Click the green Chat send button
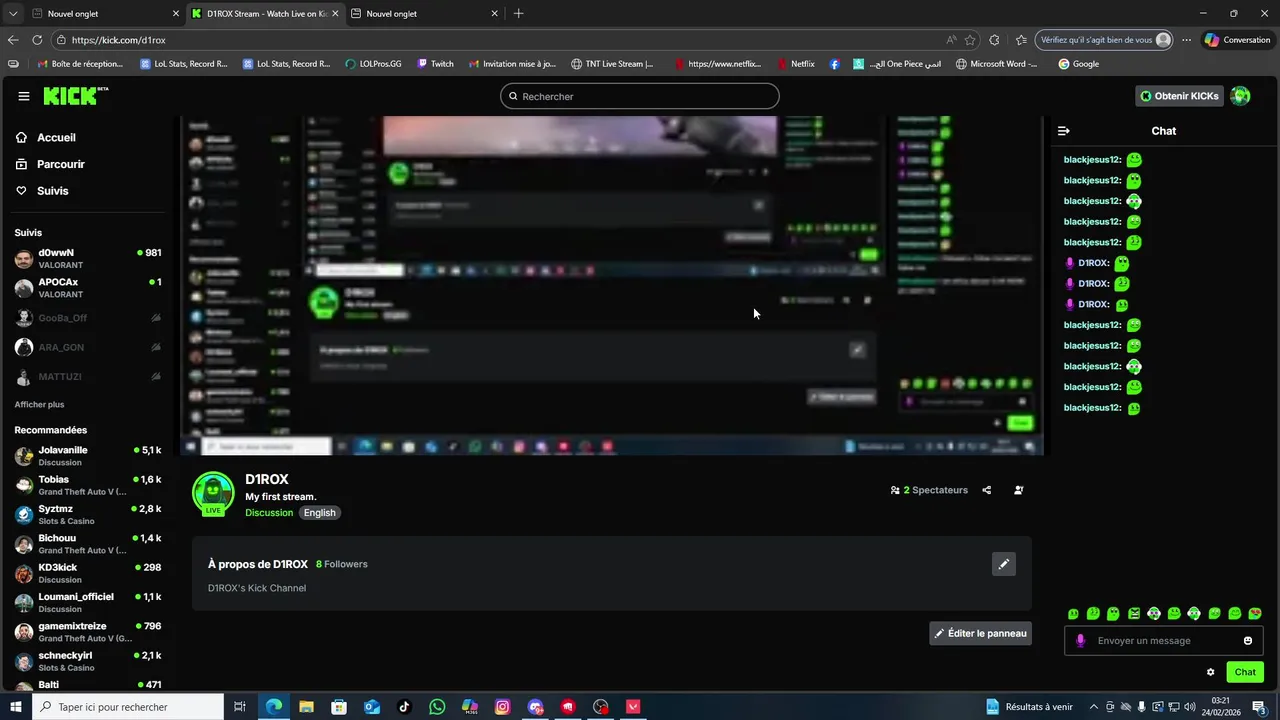This screenshot has width=1280, height=720. click(x=1245, y=672)
